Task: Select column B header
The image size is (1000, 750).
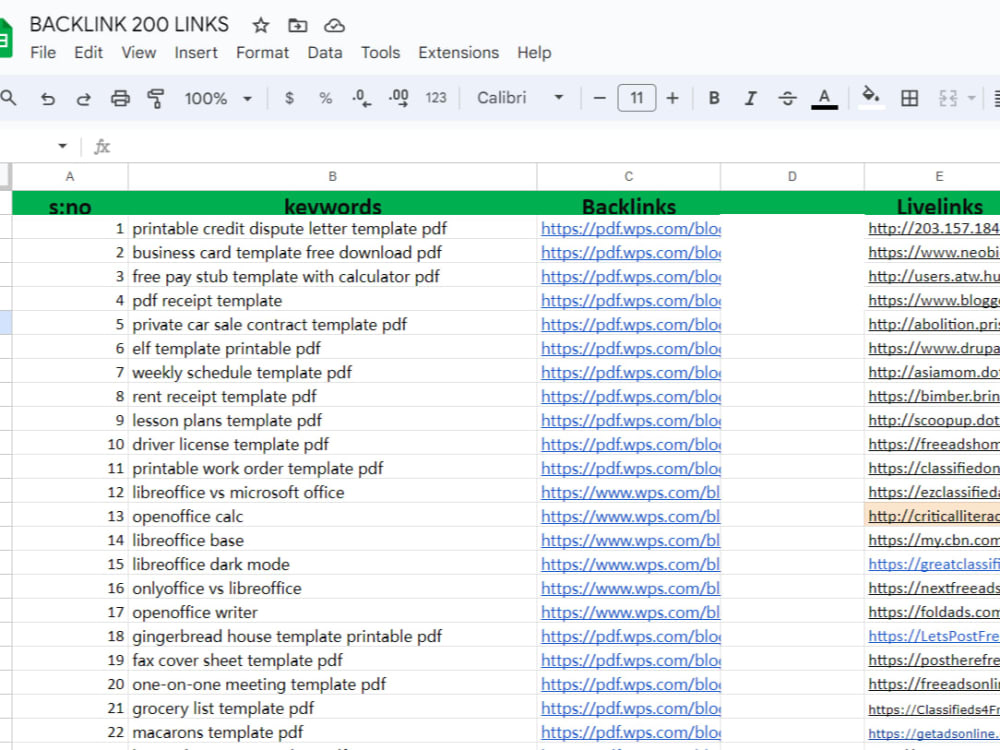Action: (332, 177)
